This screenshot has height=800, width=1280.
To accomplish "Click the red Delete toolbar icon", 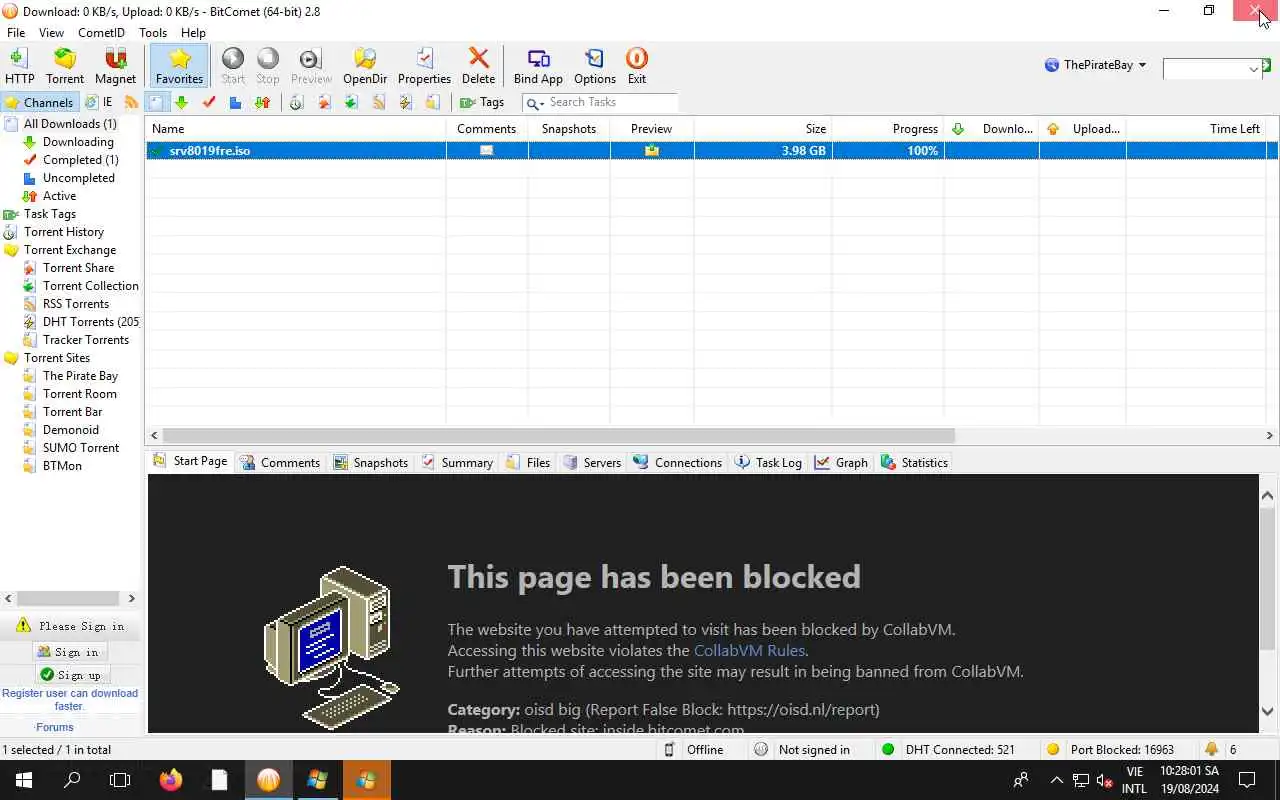I will [x=478, y=66].
